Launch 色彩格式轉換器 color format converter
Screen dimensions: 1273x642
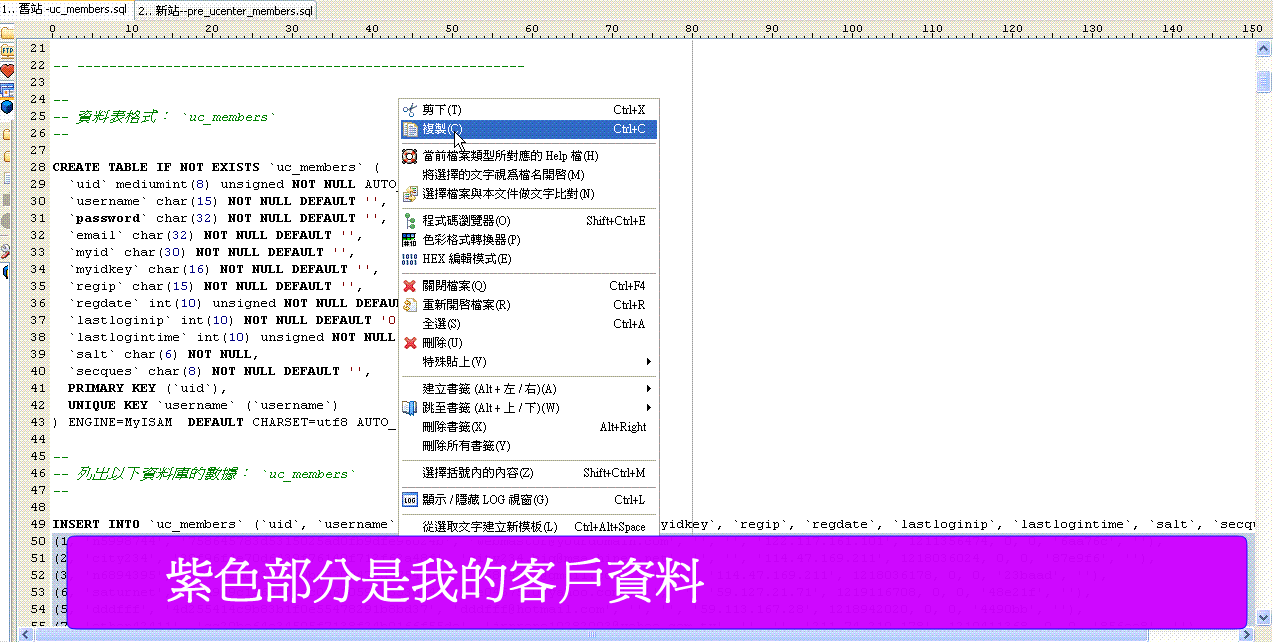[528, 240]
